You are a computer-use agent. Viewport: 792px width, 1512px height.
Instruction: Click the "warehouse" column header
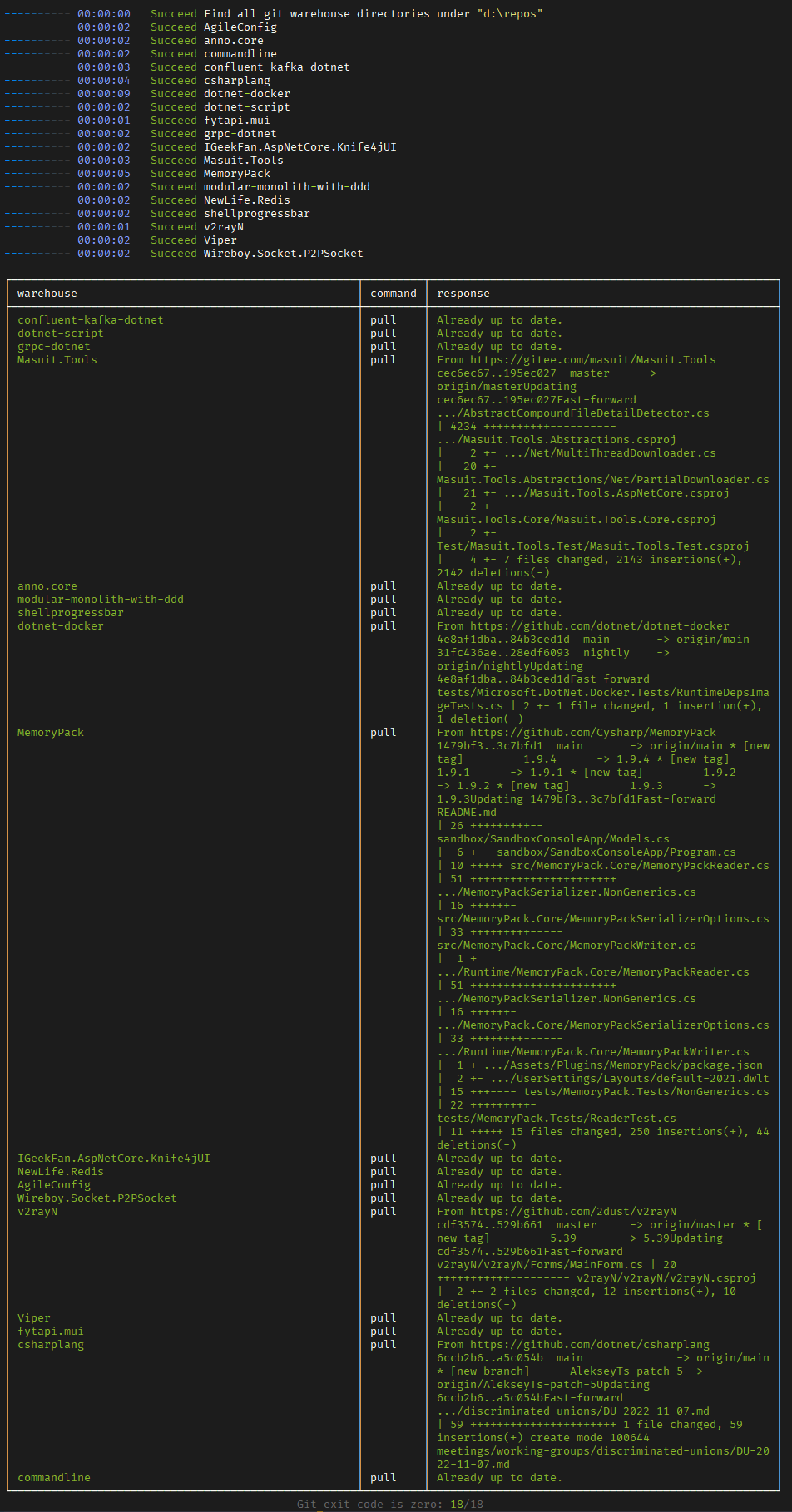click(x=47, y=294)
